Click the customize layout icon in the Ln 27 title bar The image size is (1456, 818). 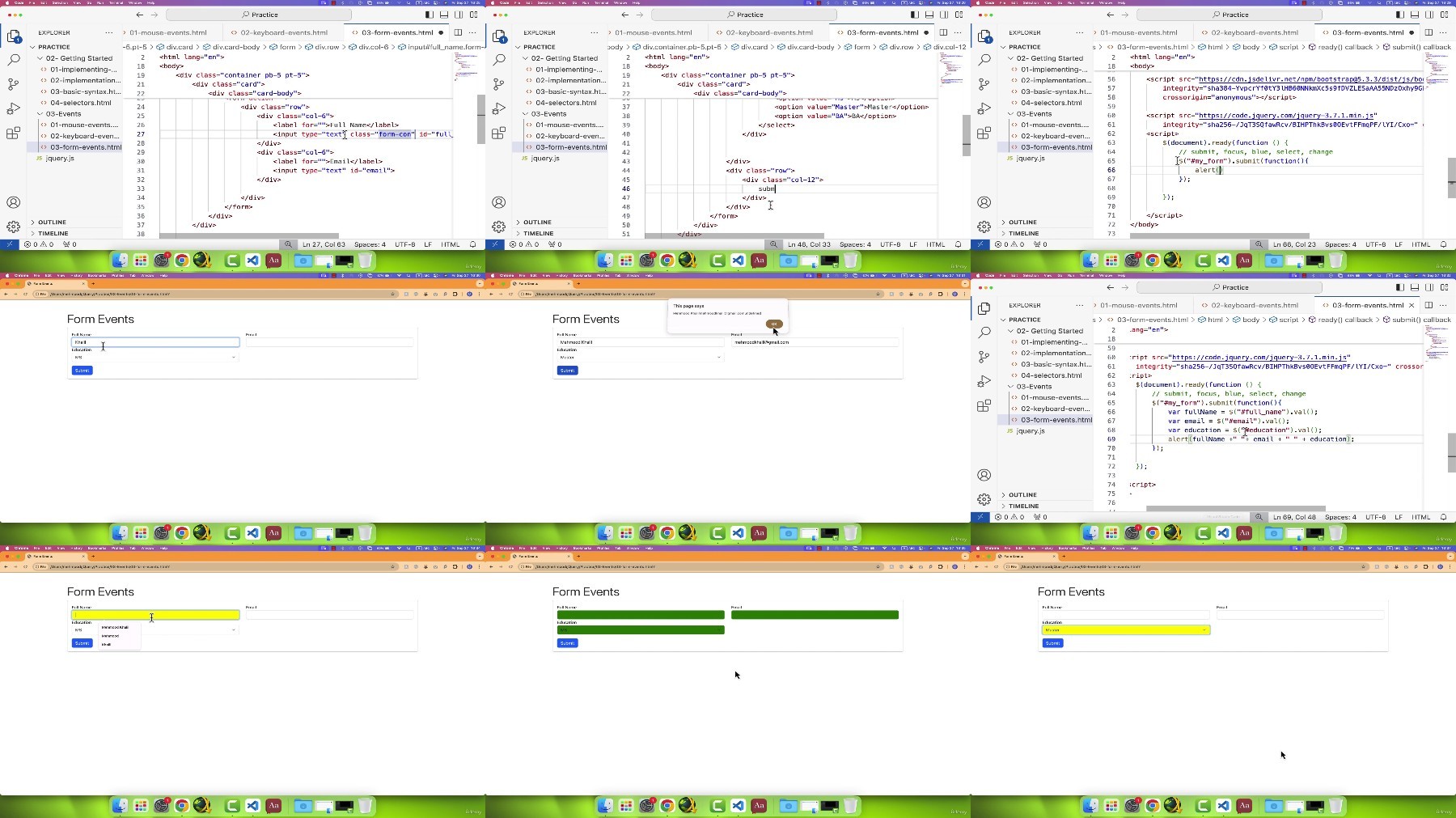point(473,15)
